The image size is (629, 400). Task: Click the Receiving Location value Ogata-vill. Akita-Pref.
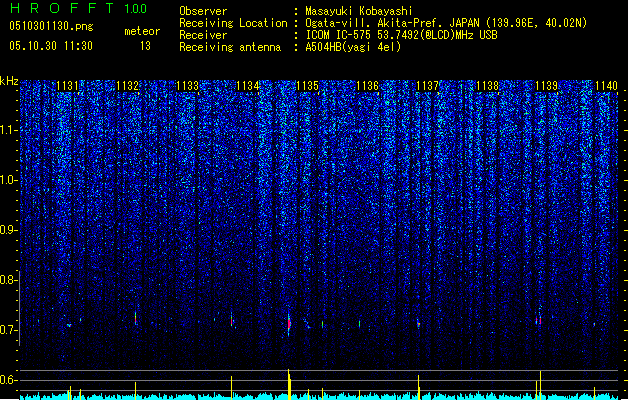click(x=446, y=23)
